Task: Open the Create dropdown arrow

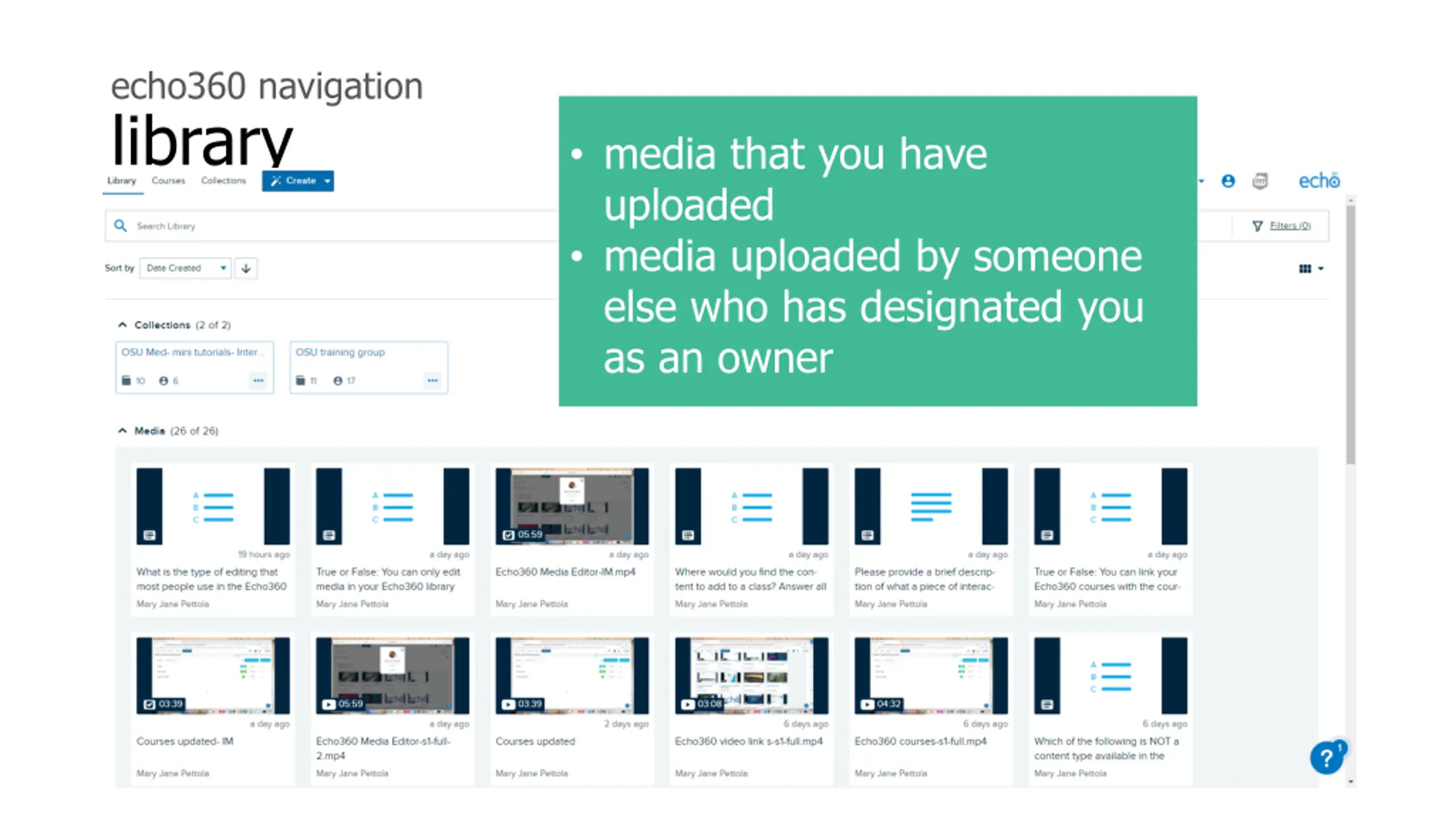Action: (327, 181)
